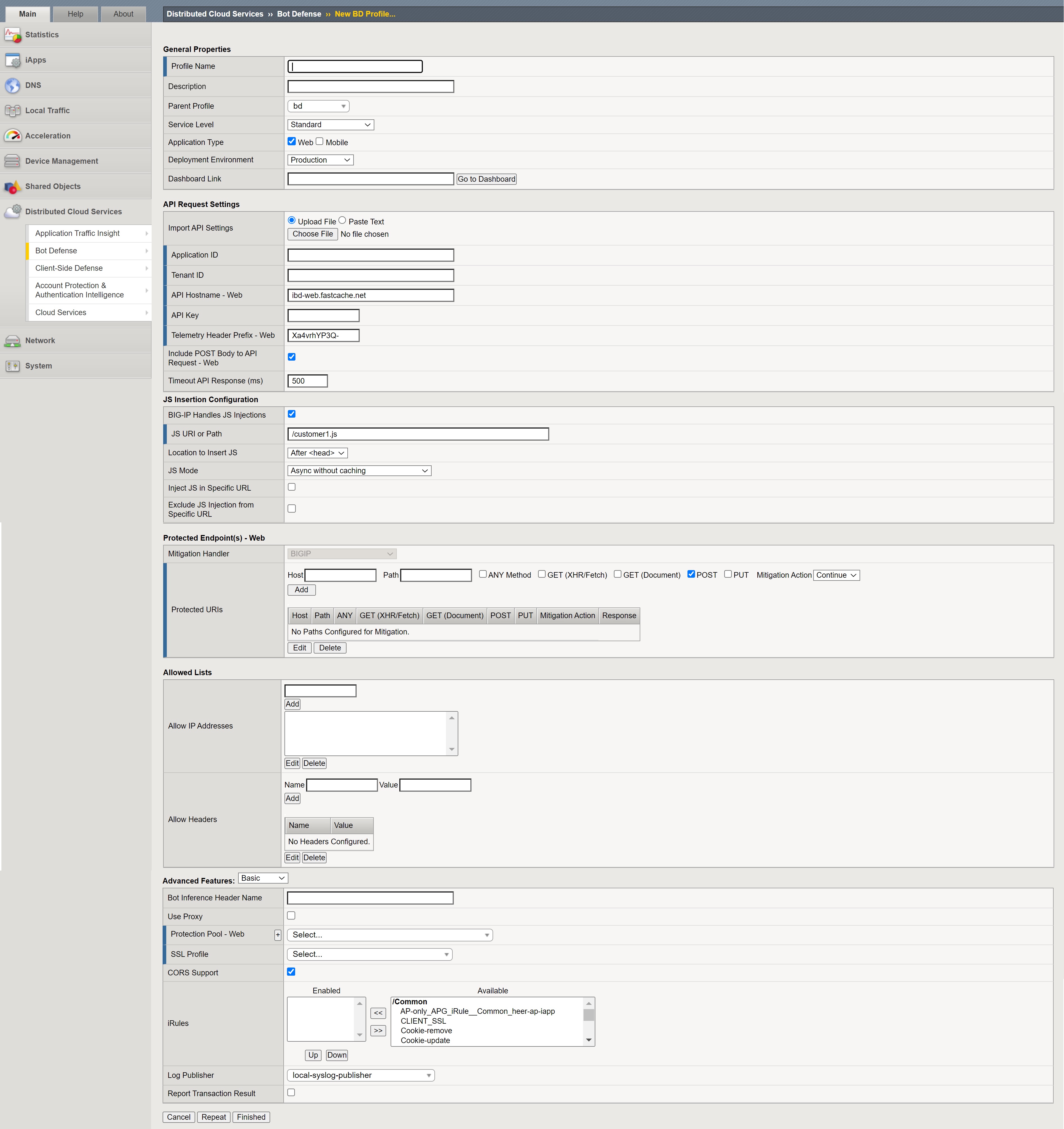Enable Inject JS in Specific URL
Image resolution: width=1064 pixels, height=1129 pixels.
292,487
